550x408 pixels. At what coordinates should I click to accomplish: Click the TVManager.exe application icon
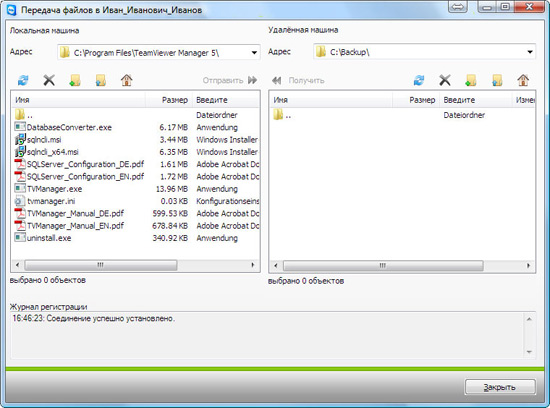20,188
